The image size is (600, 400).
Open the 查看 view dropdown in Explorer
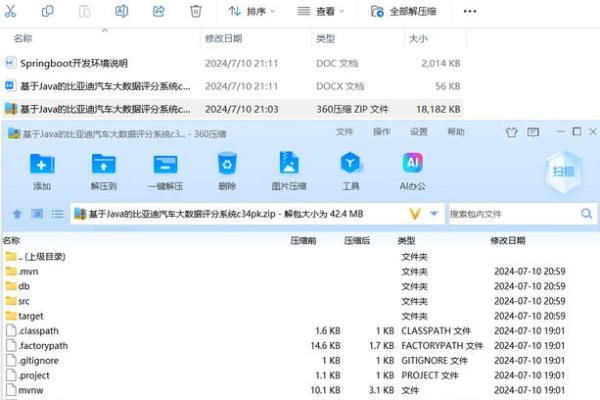click(321, 11)
